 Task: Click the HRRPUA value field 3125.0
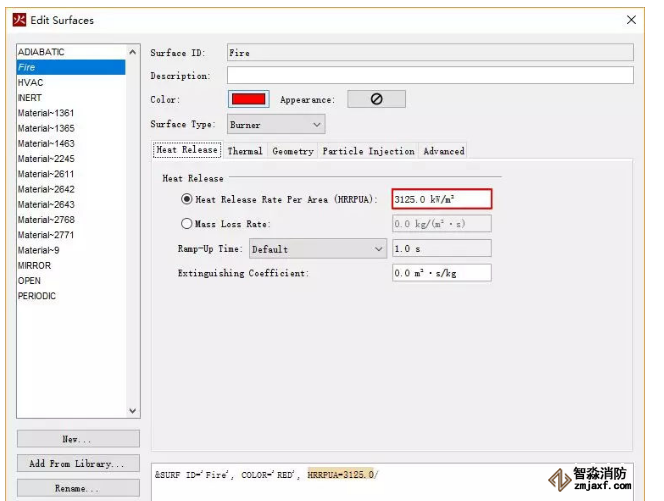tap(441, 199)
